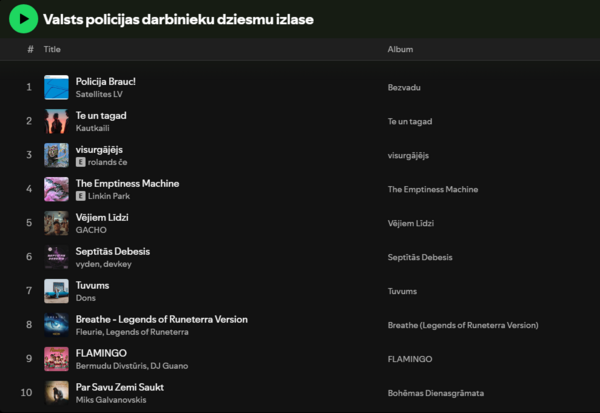Open Breathe track cover art

coord(56,325)
